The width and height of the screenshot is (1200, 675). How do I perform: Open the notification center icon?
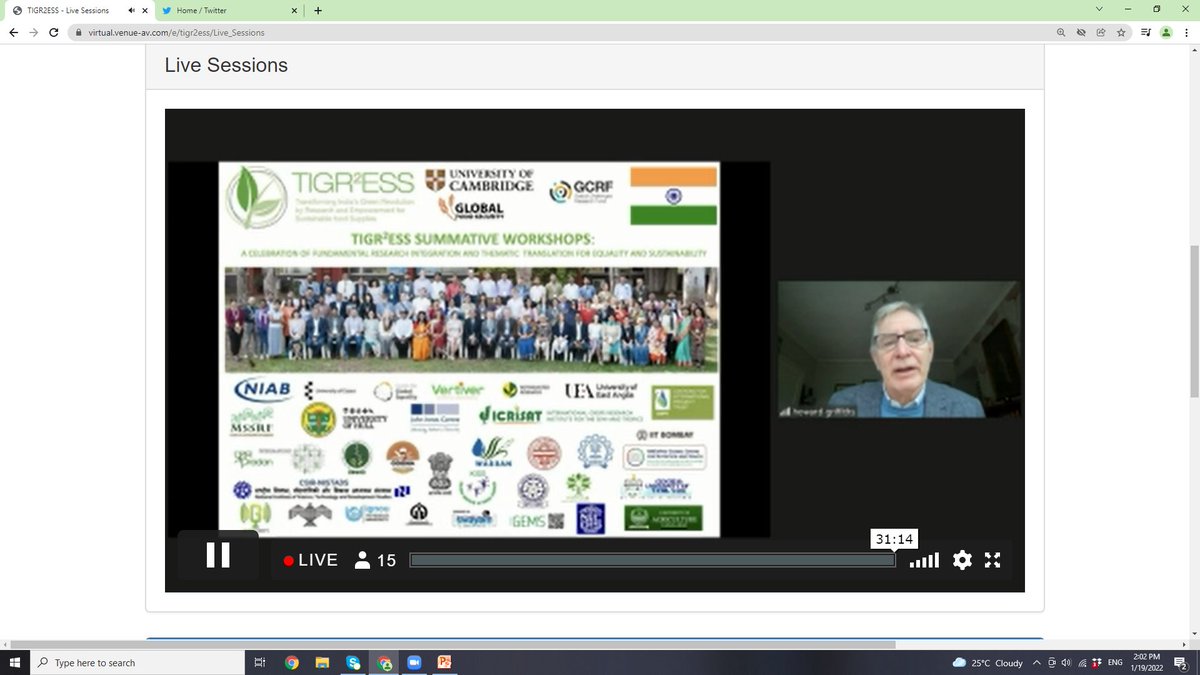tap(1181, 662)
